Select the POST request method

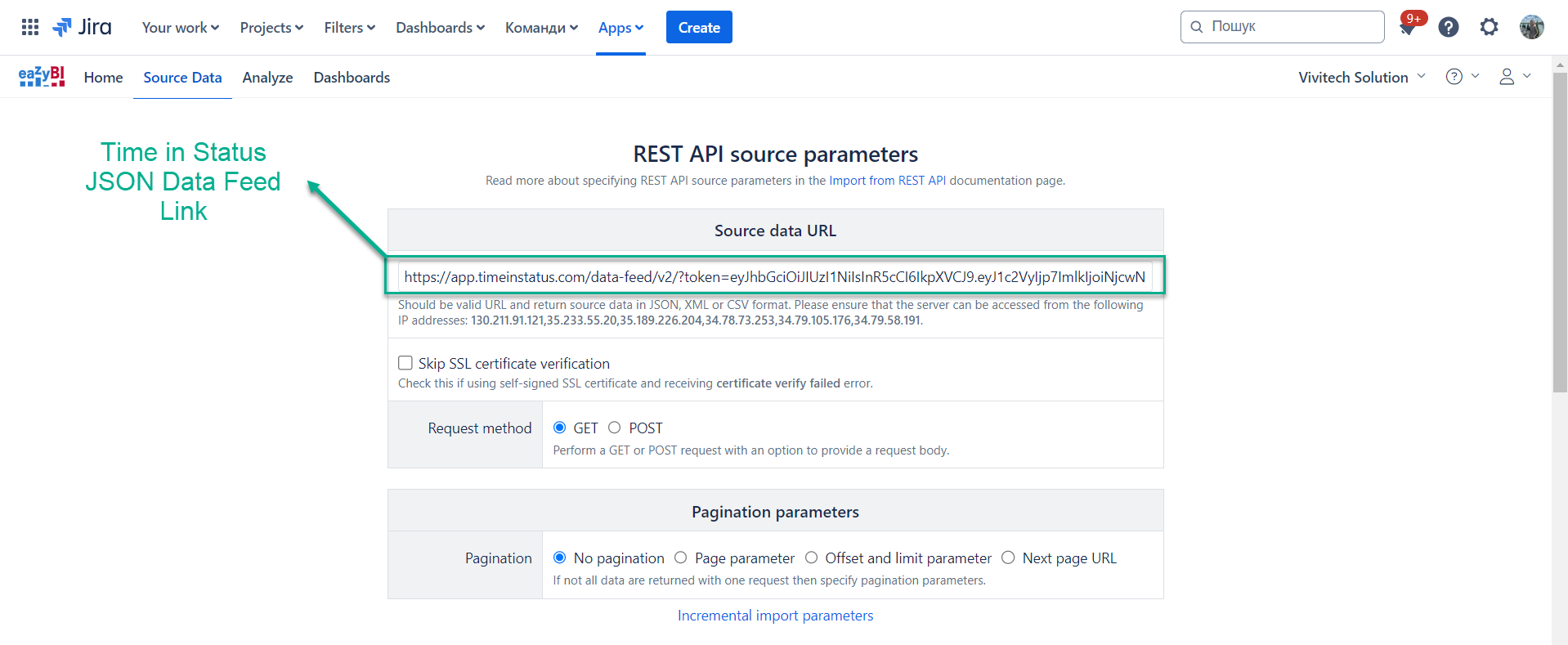pyautogui.click(x=615, y=428)
